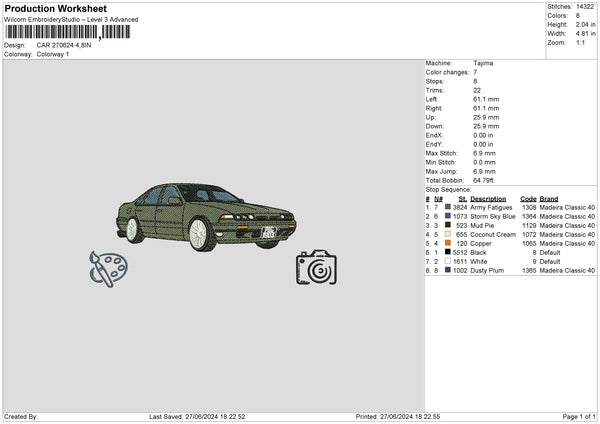This screenshot has height=424, width=600.
Task: Click the 'Army Fatigues' description text
Action: click(491, 207)
